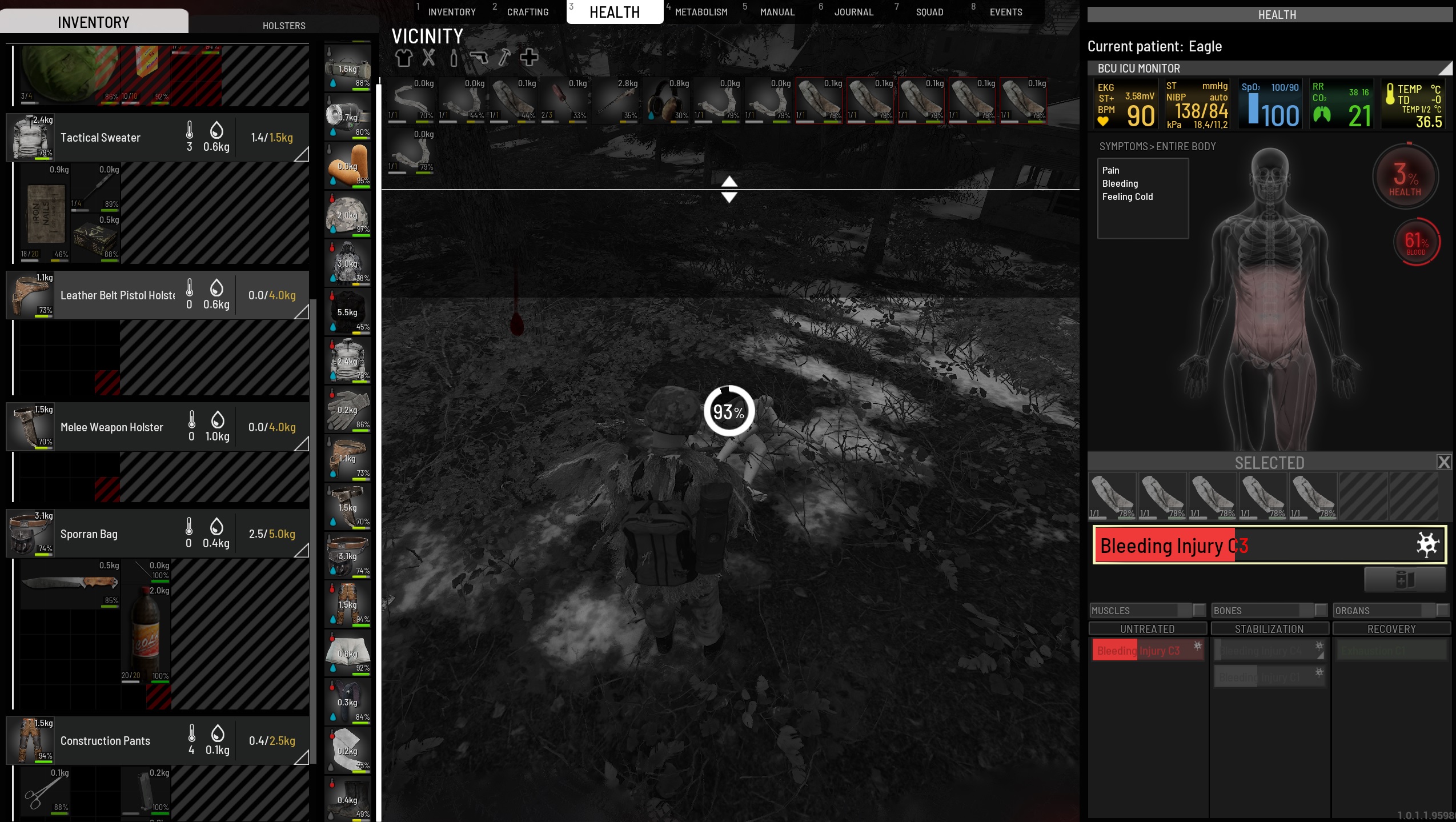Viewport: 1456px width, 822px height.
Task: Filter vicinity by drinks bottle icon
Action: (454, 58)
